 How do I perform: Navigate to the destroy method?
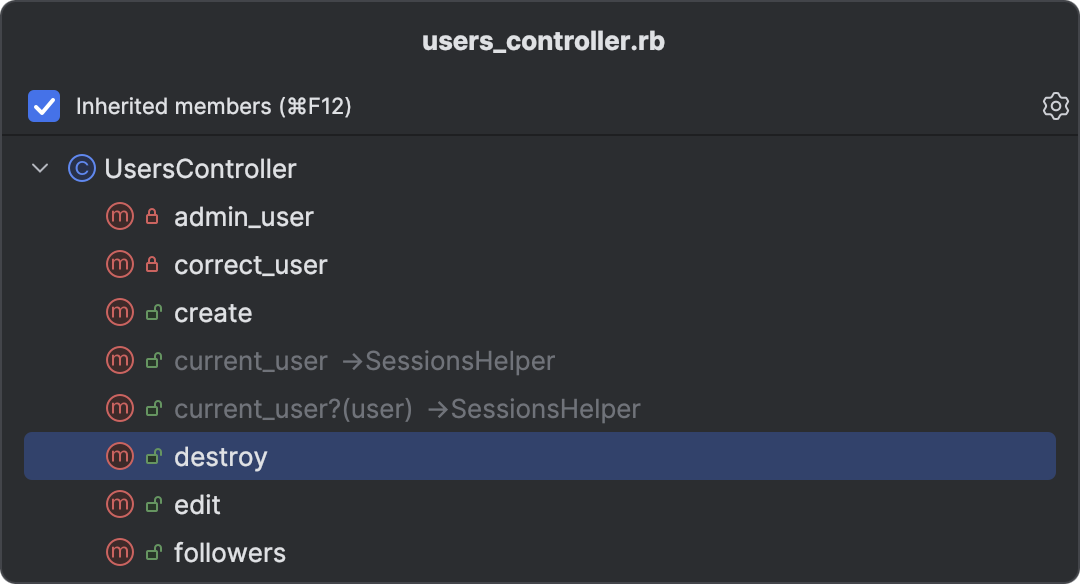tap(221, 457)
